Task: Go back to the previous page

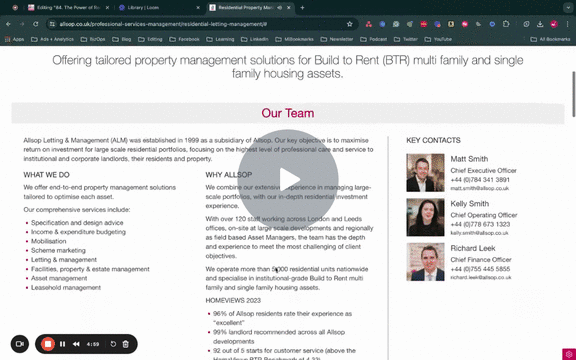Action: click(8, 24)
